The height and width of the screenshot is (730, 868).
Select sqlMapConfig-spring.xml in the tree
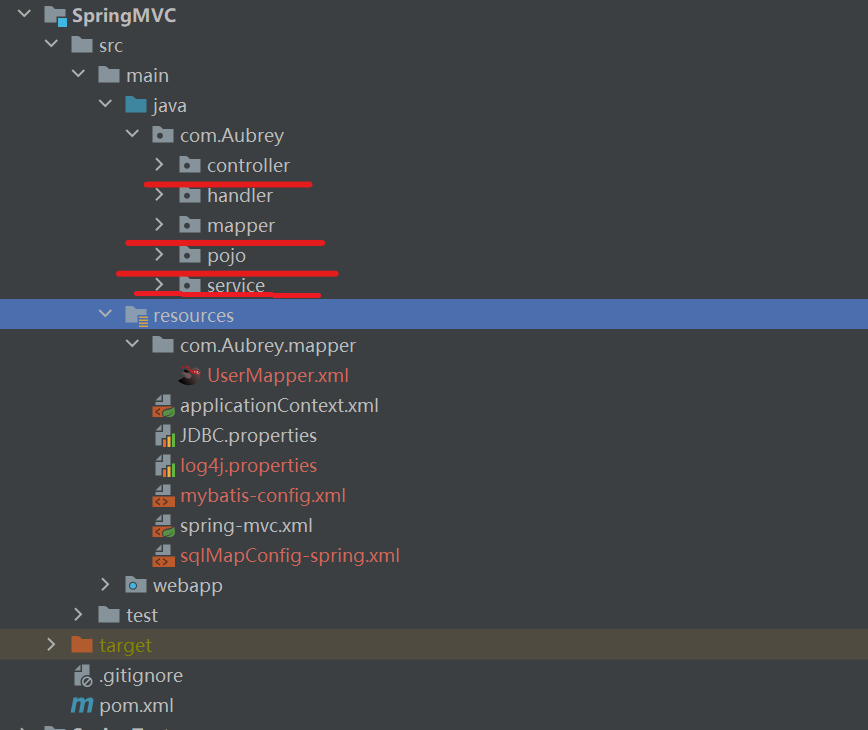[290, 555]
